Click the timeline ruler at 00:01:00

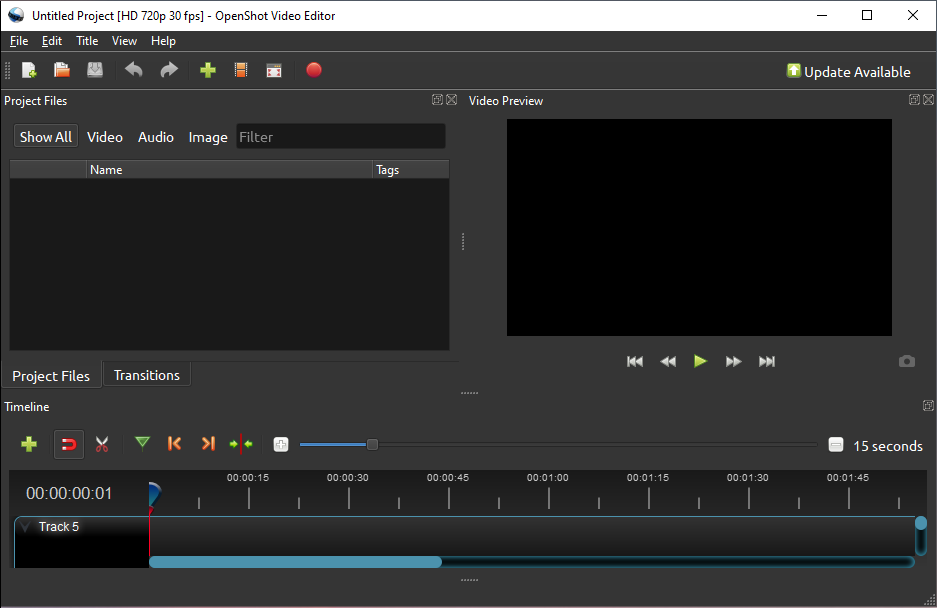click(548, 489)
